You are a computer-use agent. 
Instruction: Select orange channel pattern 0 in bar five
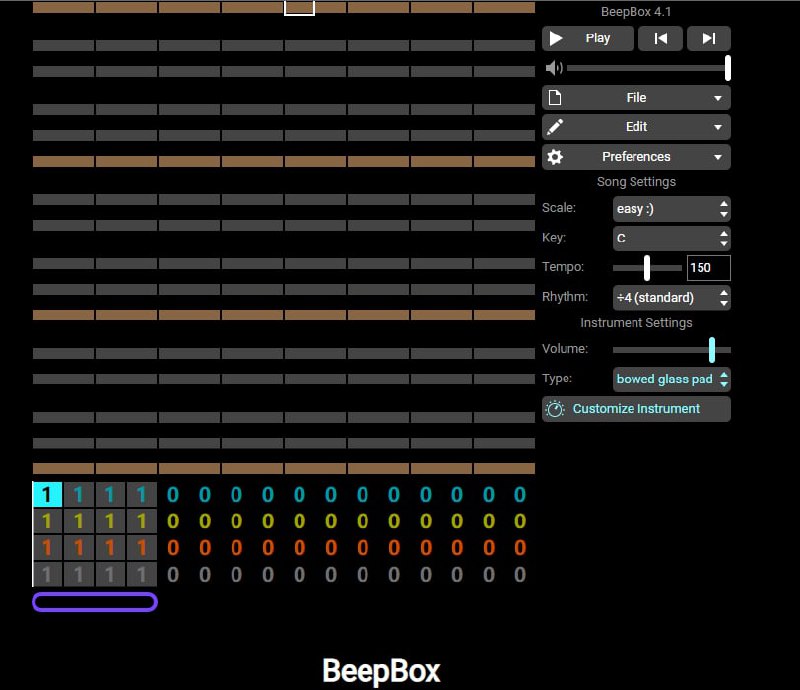[x=173, y=548]
